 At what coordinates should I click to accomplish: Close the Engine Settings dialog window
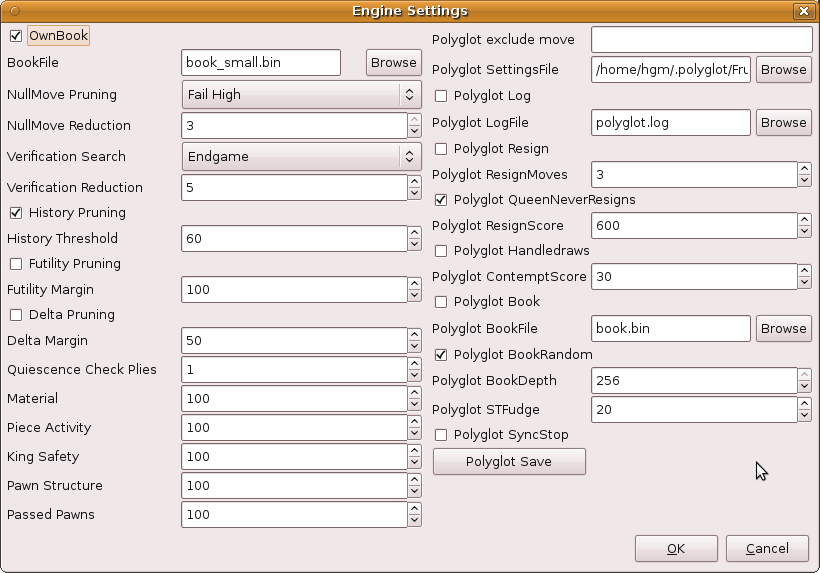[803, 11]
